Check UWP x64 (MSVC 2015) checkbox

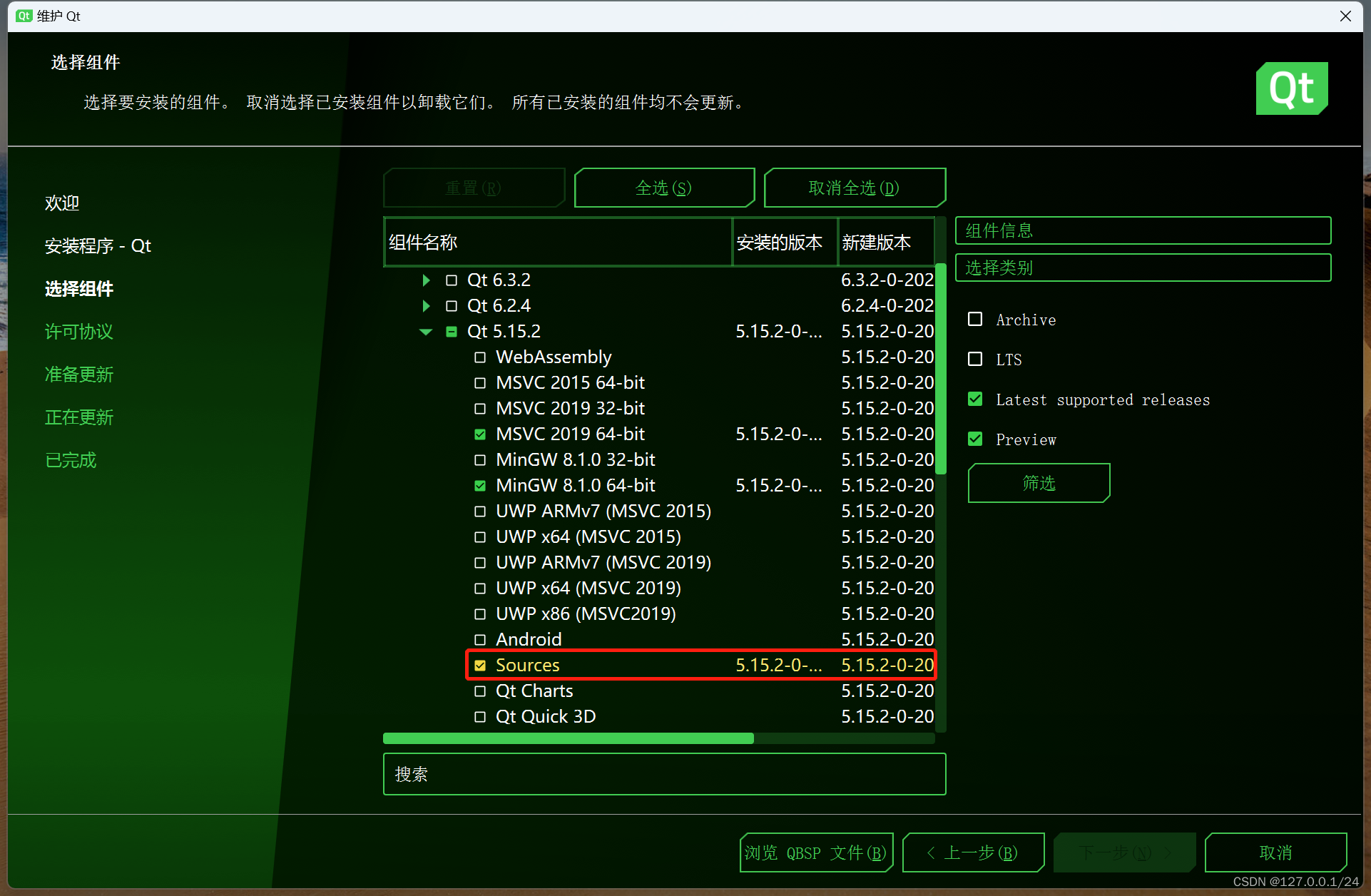coord(480,537)
